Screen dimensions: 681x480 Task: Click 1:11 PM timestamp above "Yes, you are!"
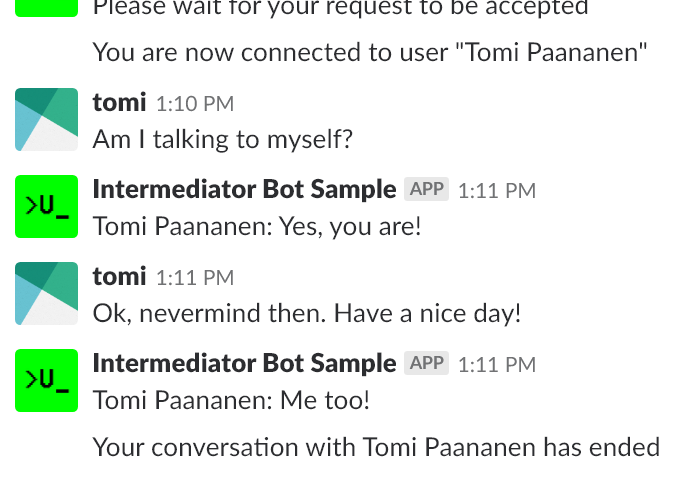click(496, 190)
